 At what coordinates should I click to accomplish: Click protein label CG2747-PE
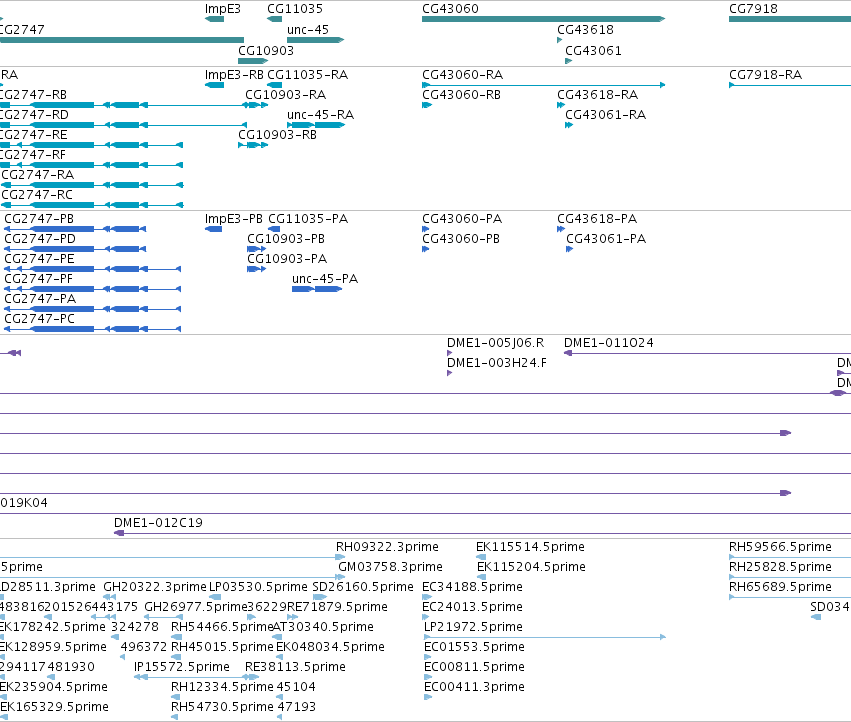click(x=39, y=259)
